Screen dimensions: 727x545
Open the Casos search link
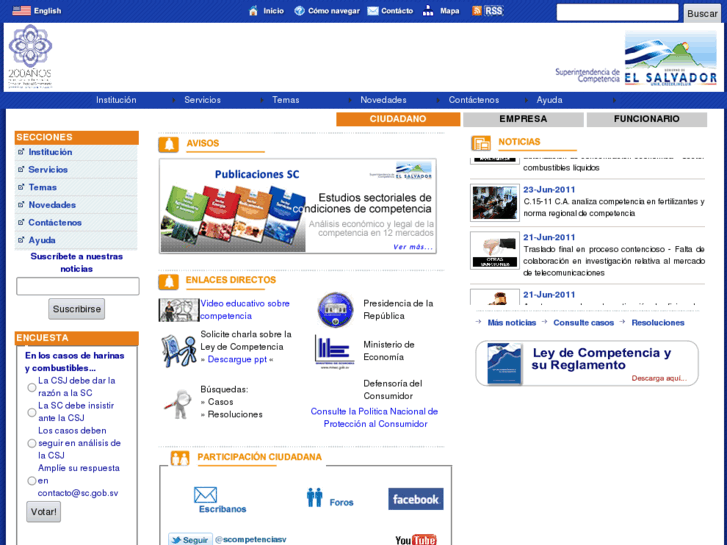[220, 402]
